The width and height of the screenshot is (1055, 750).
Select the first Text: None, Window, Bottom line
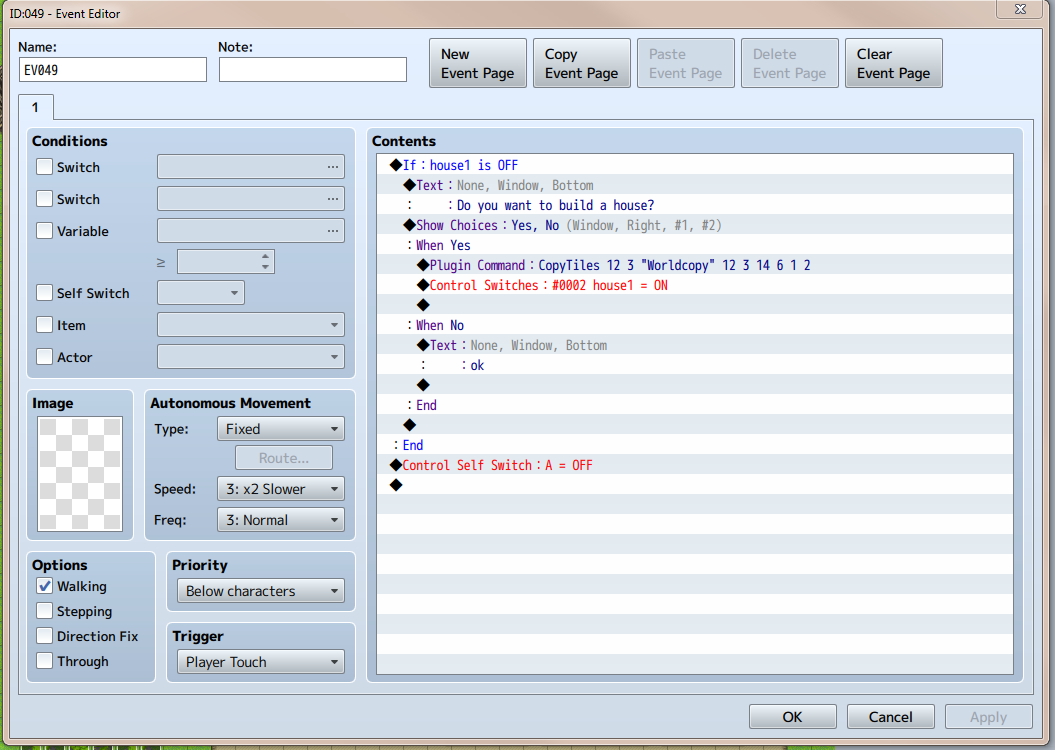click(x=694, y=185)
